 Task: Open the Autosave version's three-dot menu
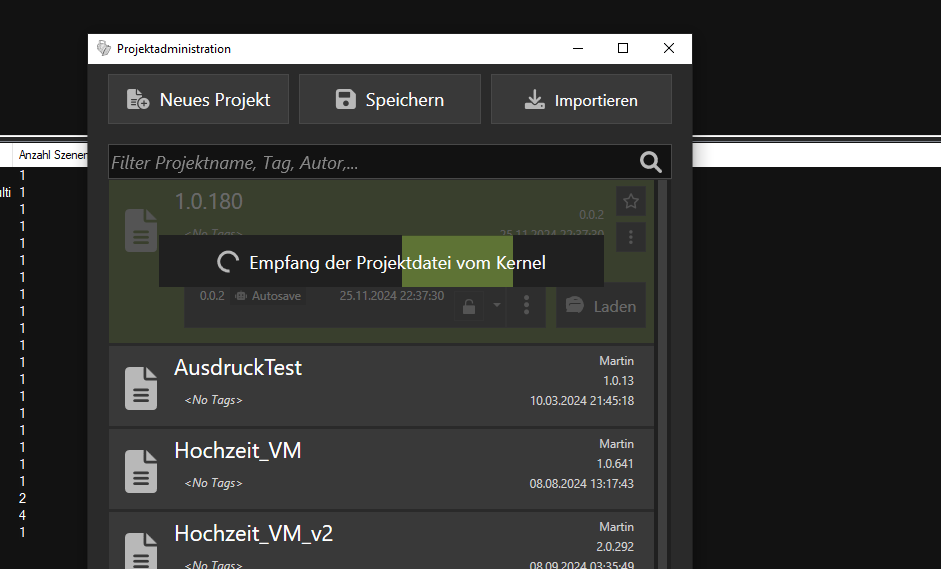(526, 306)
